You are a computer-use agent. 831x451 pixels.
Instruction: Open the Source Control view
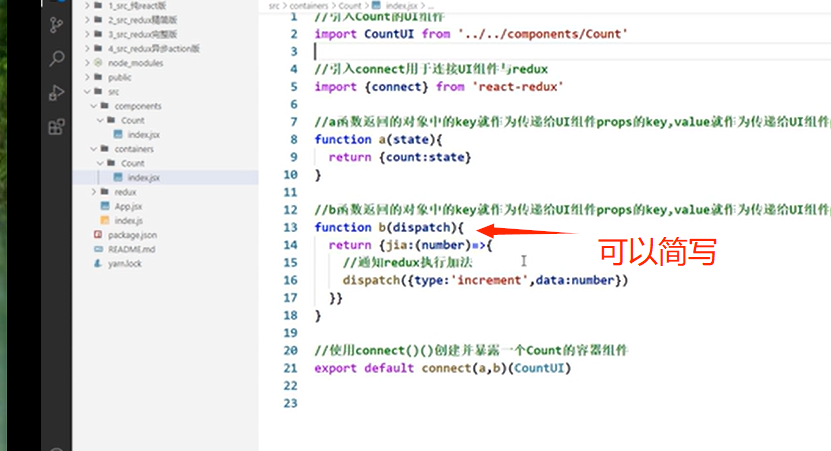[x=56, y=25]
